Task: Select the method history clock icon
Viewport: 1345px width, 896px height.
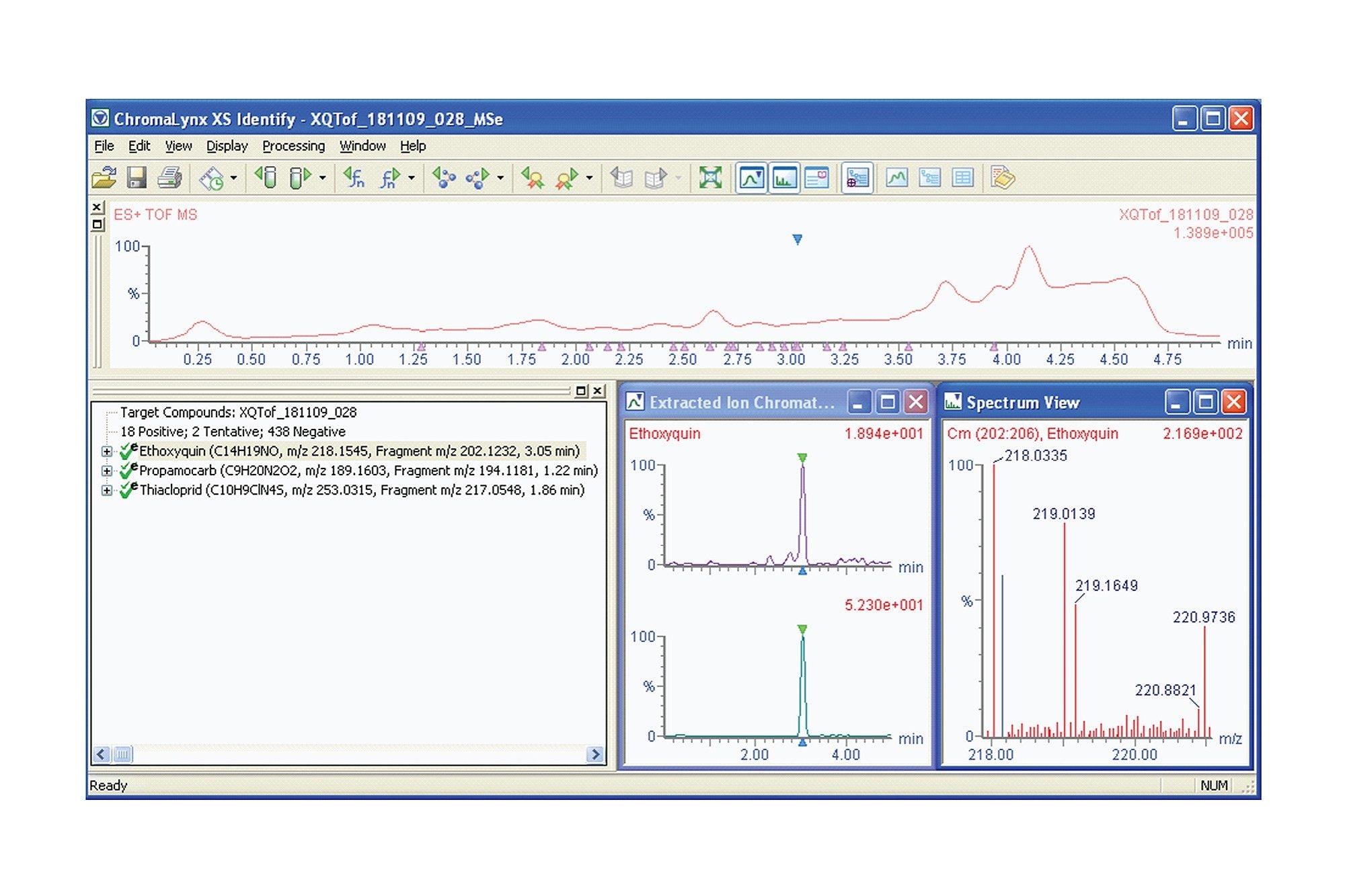Action: (210, 178)
